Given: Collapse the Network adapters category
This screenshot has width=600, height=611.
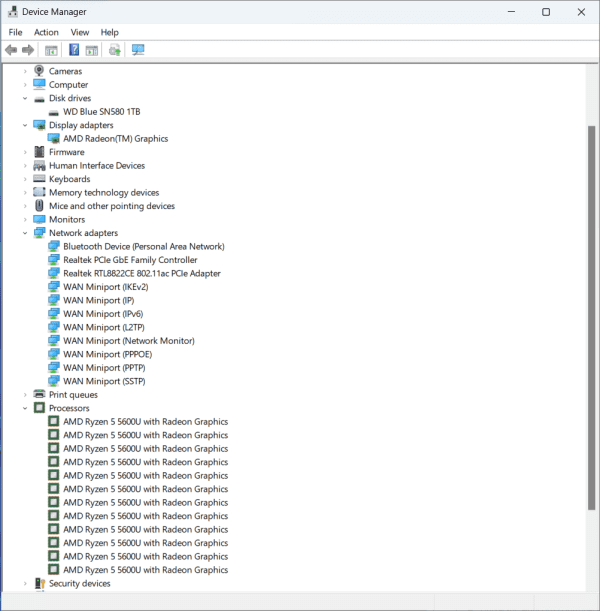Looking at the screenshot, I should coord(25,233).
